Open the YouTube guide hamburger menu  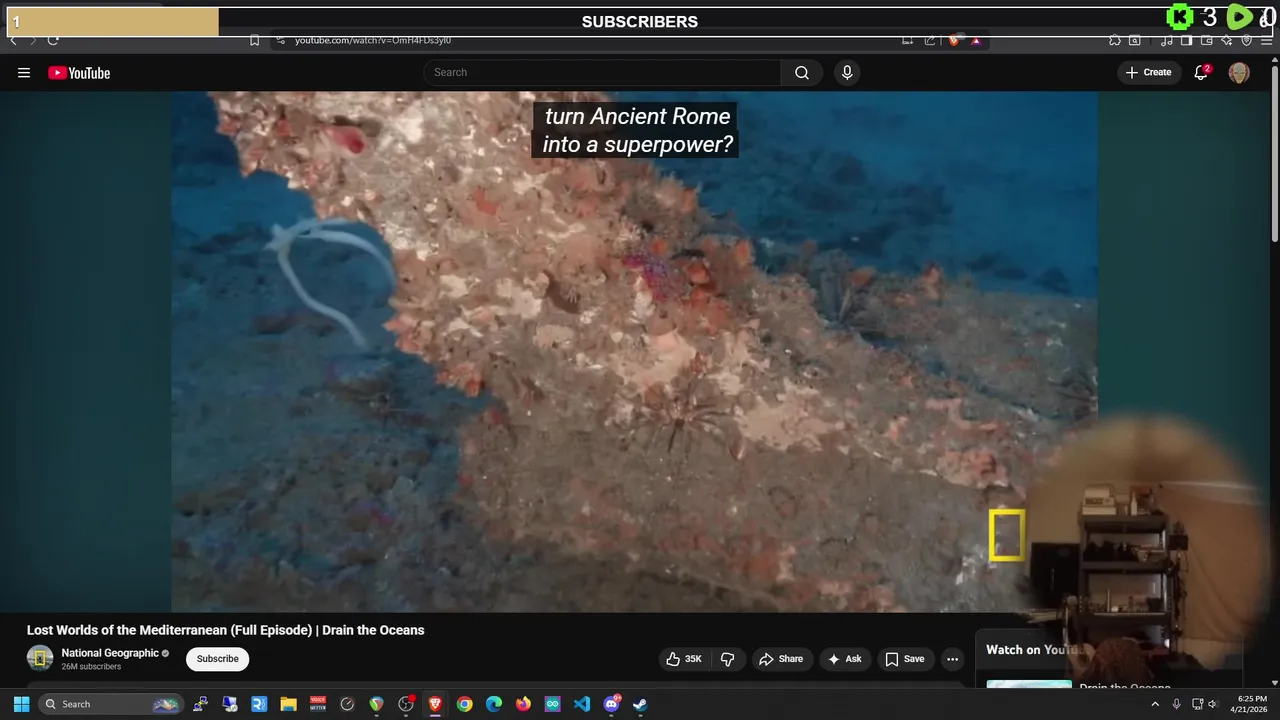[24, 72]
